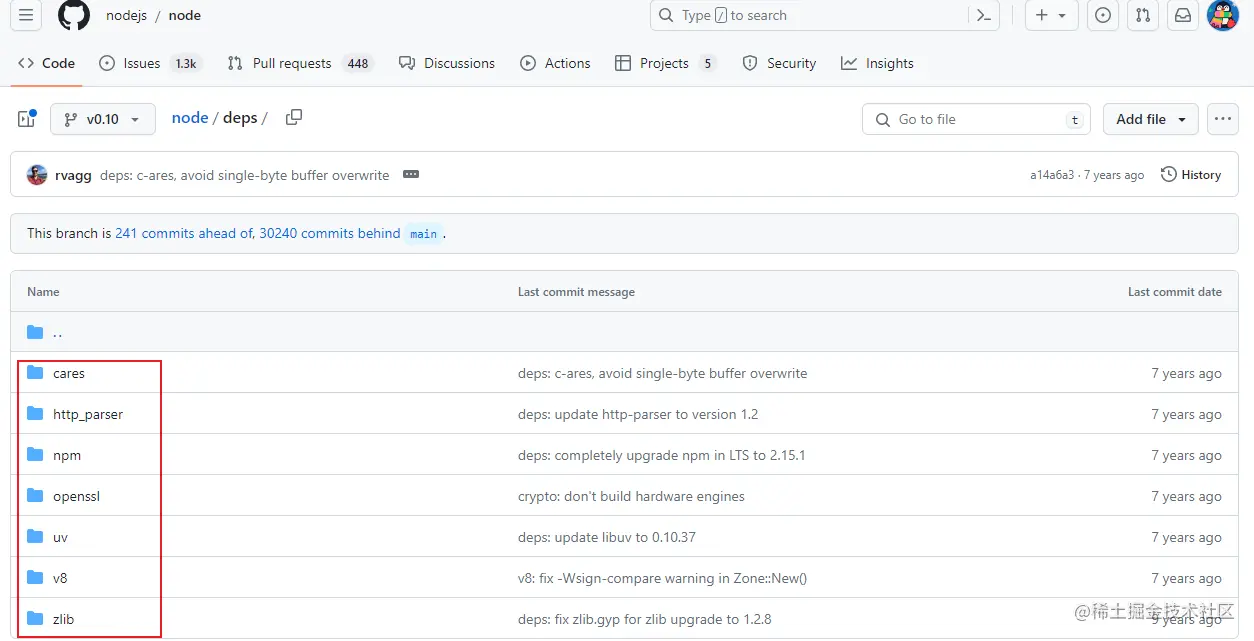Open rvagg author avatar
This screenshot has width=1254, height=641.
[x=37, y=175]
